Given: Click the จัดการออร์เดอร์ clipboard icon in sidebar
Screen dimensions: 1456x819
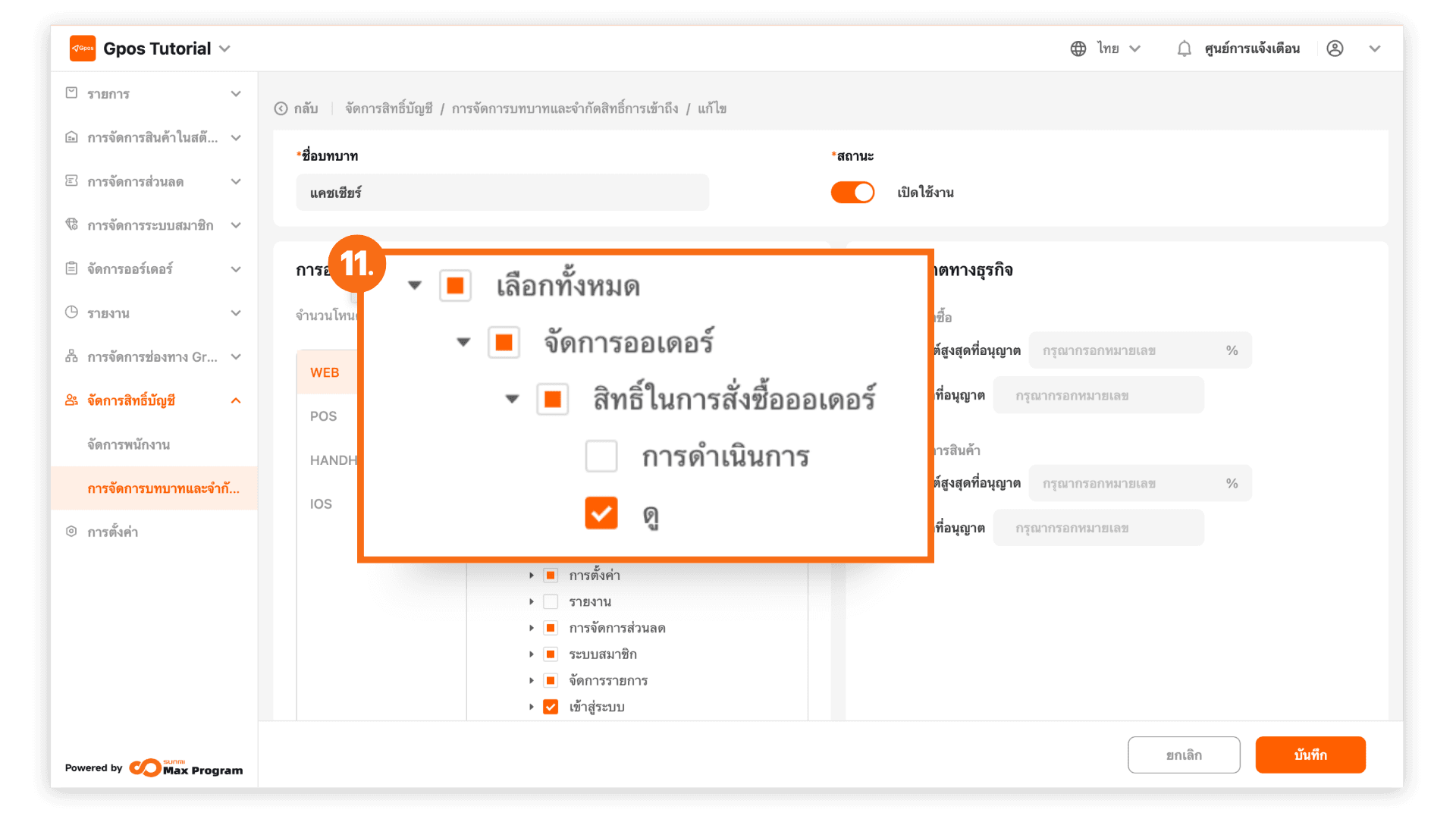Looking at the screenshot, I should coord(72,268).
